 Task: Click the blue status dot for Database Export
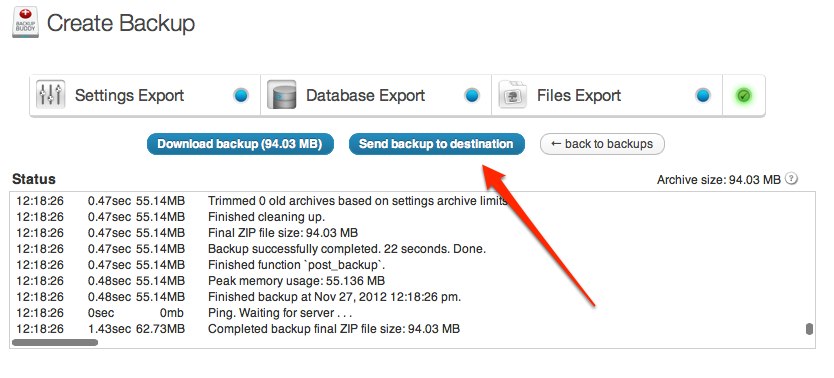(x=472, y=96)
